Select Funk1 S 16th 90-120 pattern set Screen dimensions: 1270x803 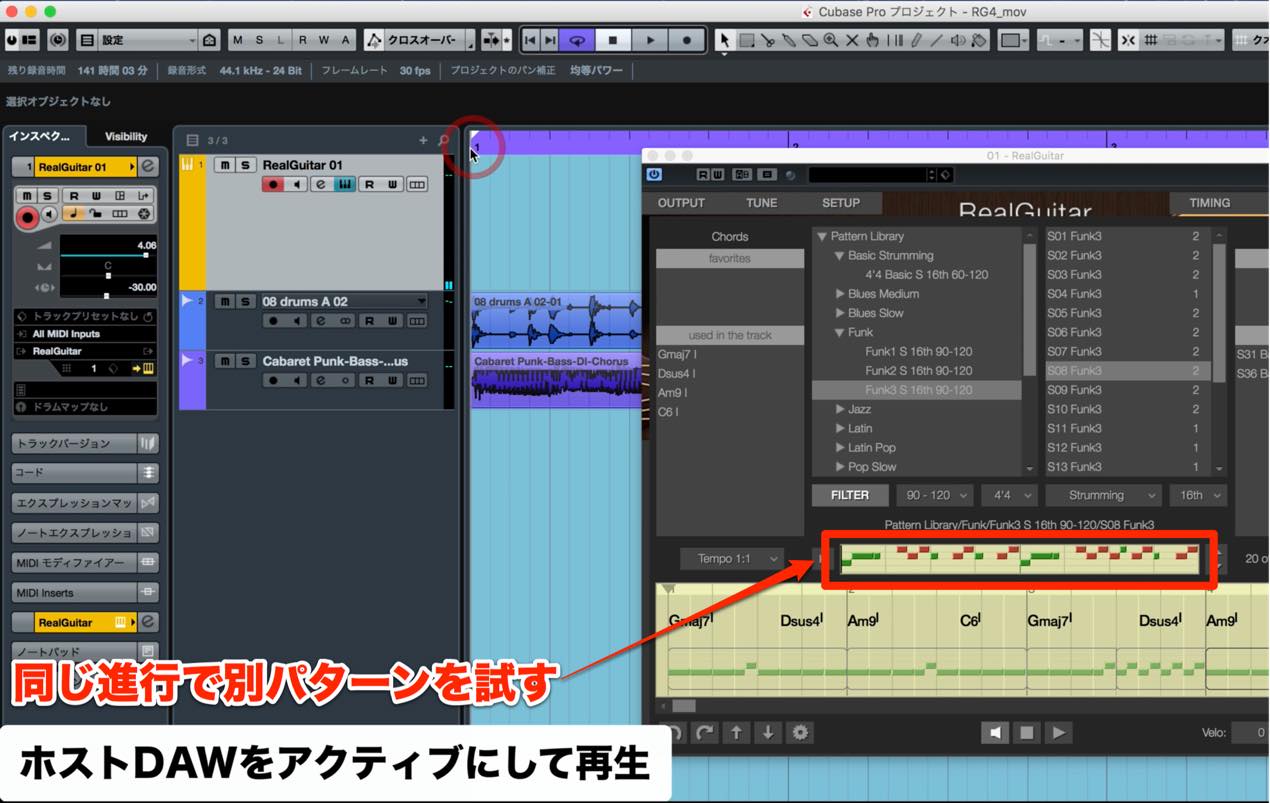click(x=918, y=351)
